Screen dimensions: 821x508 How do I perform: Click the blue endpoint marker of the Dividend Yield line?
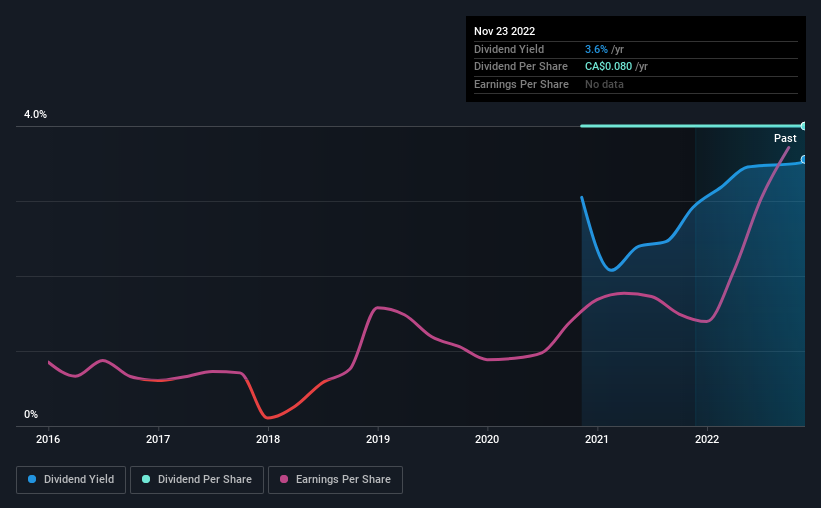pyautogui.click(x=803, y=160)
